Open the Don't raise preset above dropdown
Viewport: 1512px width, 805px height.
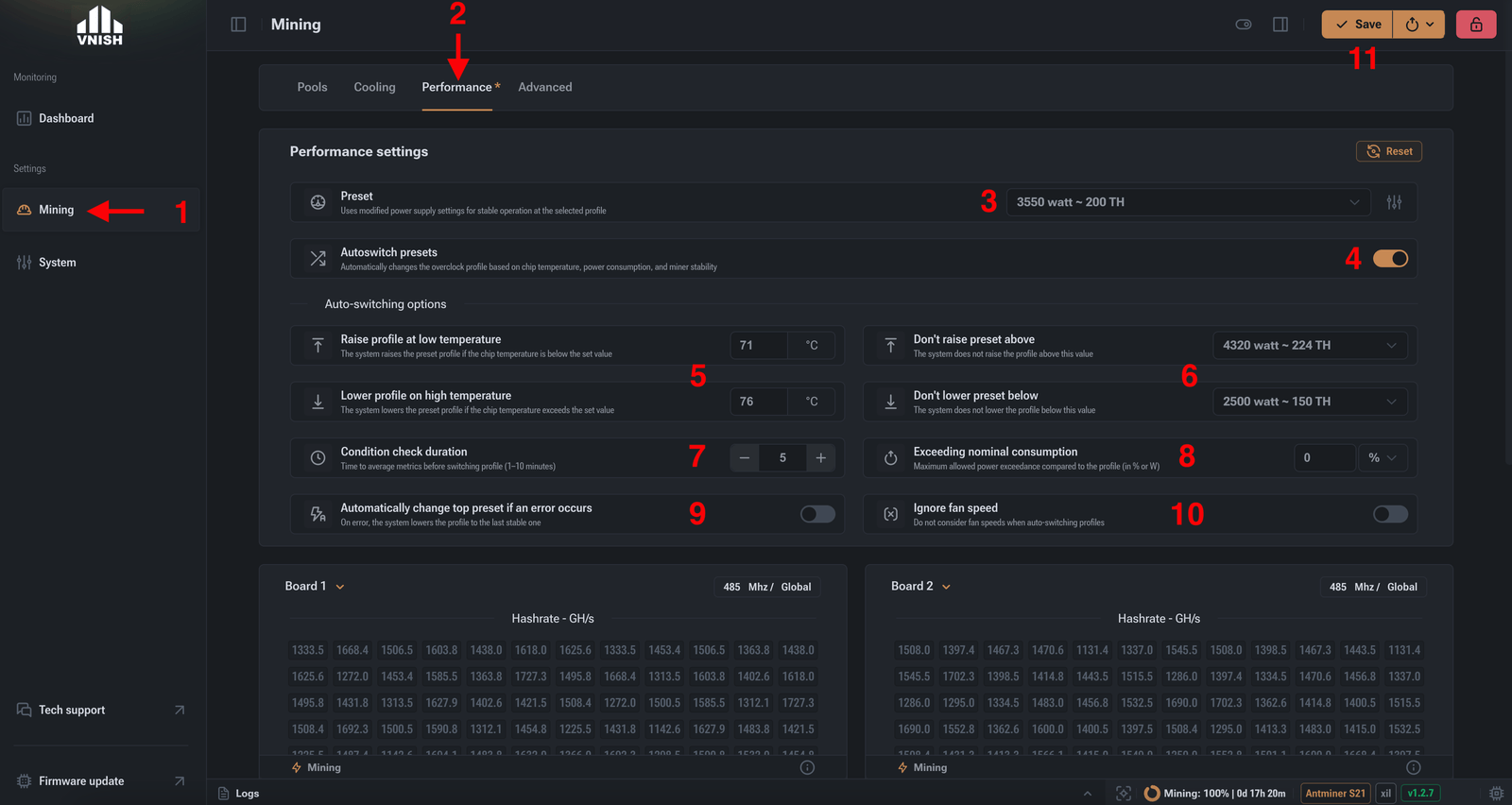pos(1310,345)
